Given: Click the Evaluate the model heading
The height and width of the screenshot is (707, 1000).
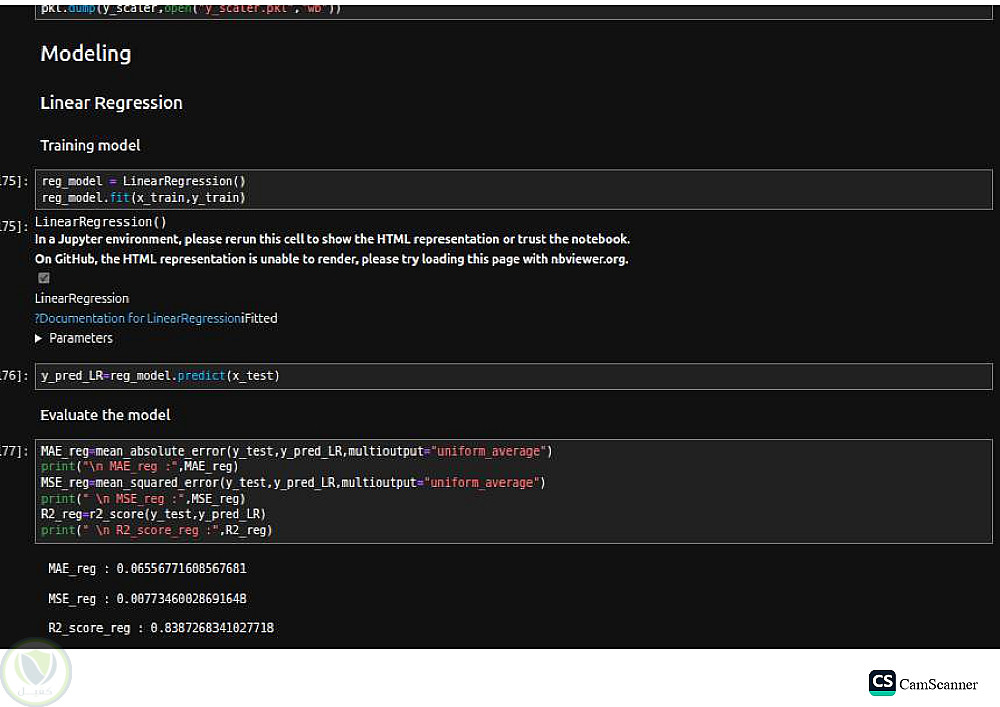Looking at the screenshot, I should [x=105, y=415].
